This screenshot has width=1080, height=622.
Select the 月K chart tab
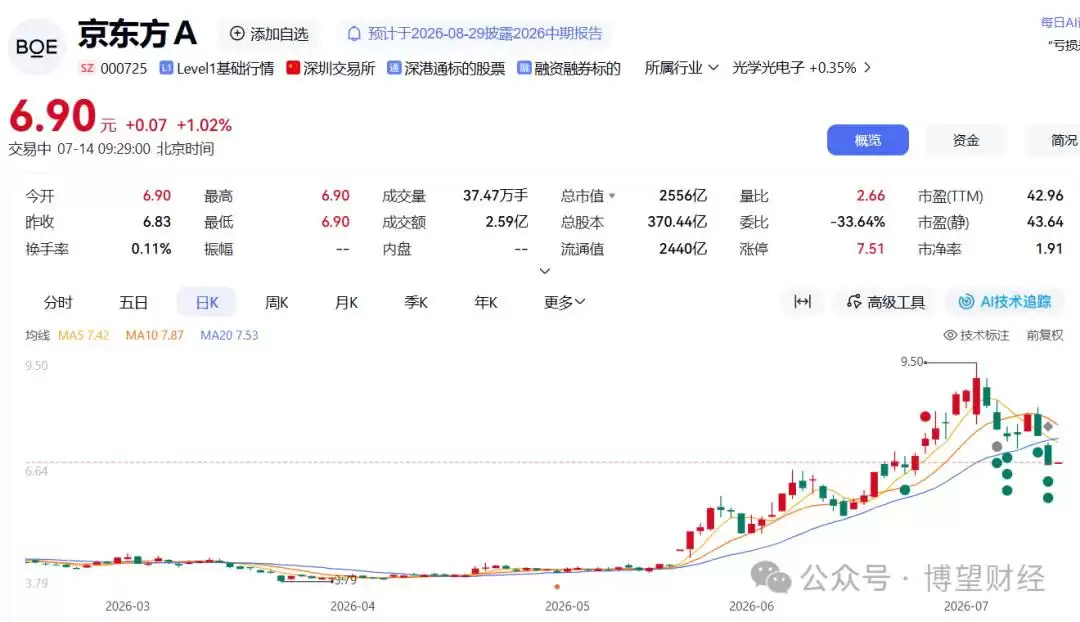click(x=346, y=302)
